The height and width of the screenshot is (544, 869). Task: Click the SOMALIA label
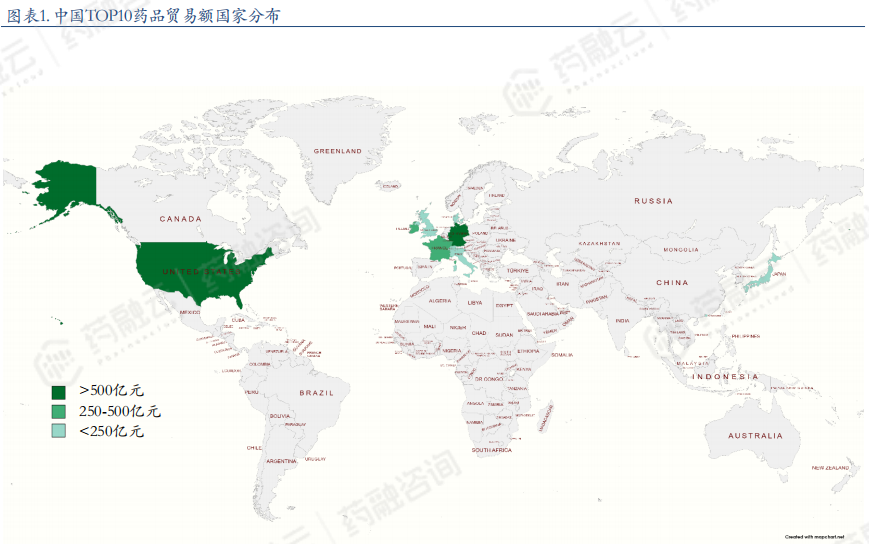(x=563, y=355)
